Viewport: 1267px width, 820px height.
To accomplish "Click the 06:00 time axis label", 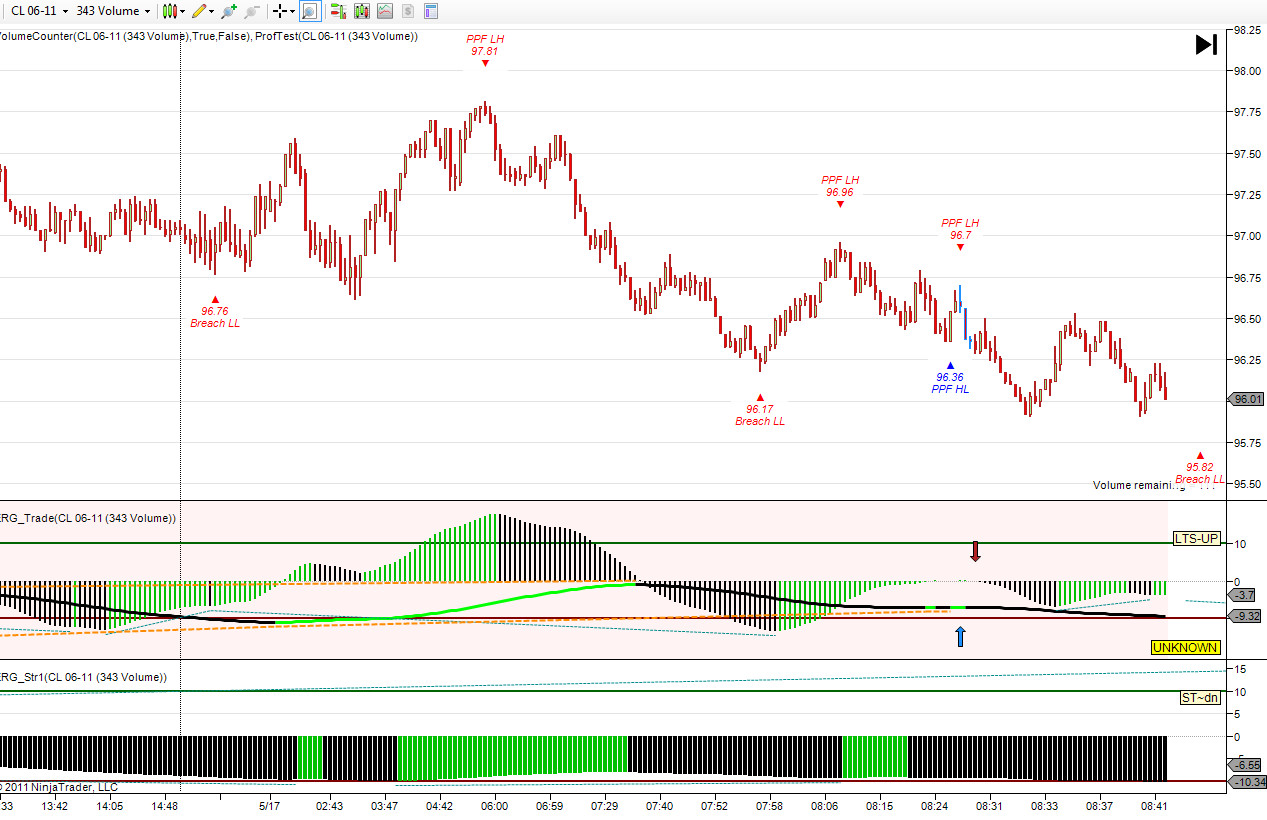I will tap(494, 805).
